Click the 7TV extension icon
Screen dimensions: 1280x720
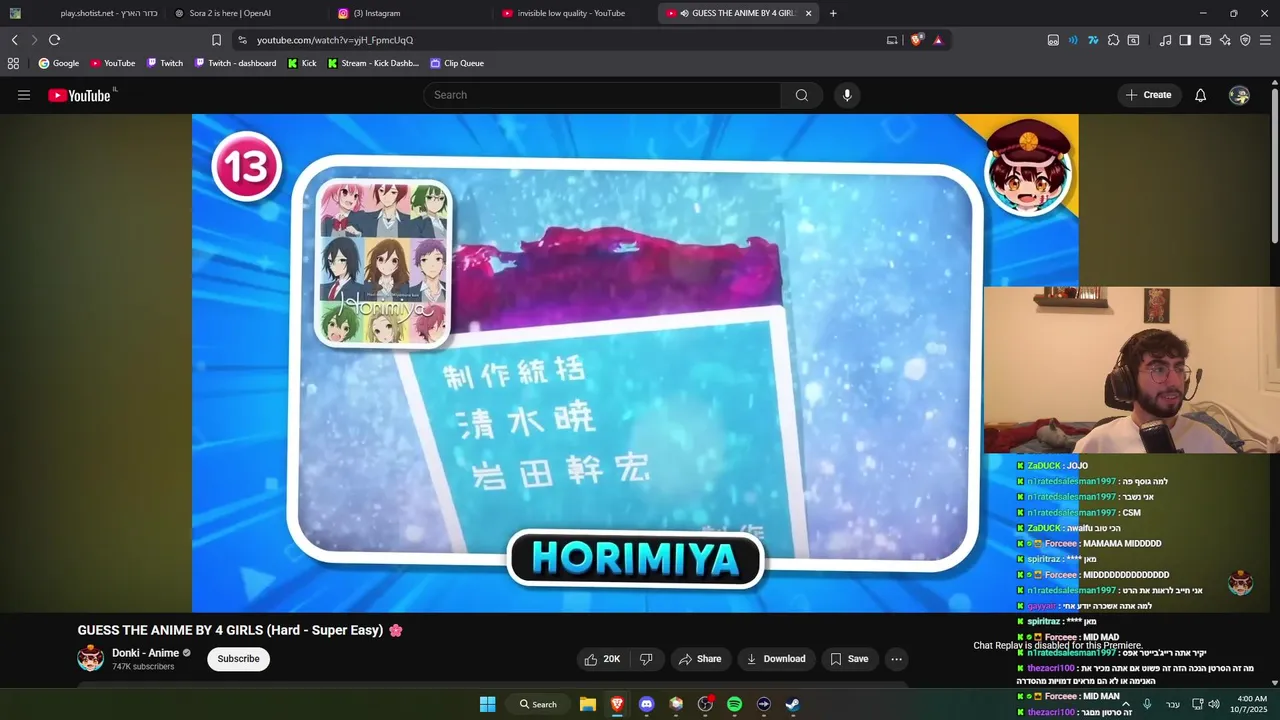coord(1093,40)
